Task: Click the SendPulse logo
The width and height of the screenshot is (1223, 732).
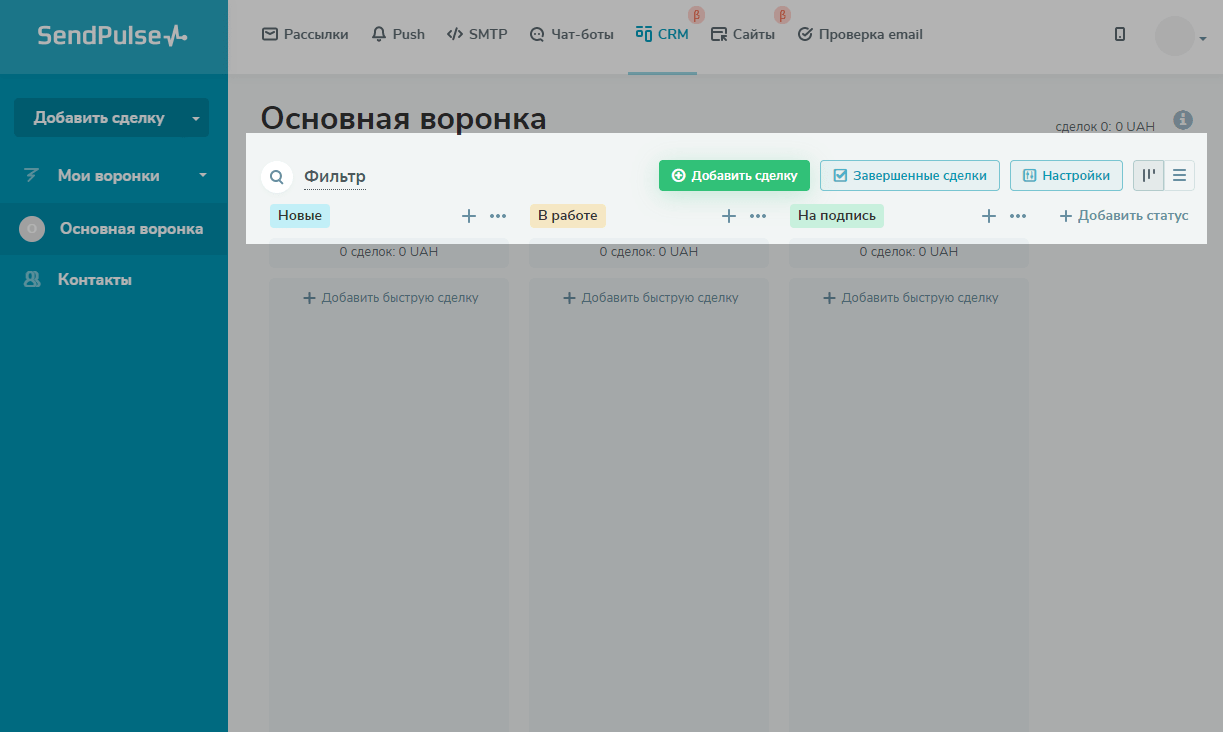Action: [x=112, y=36]
